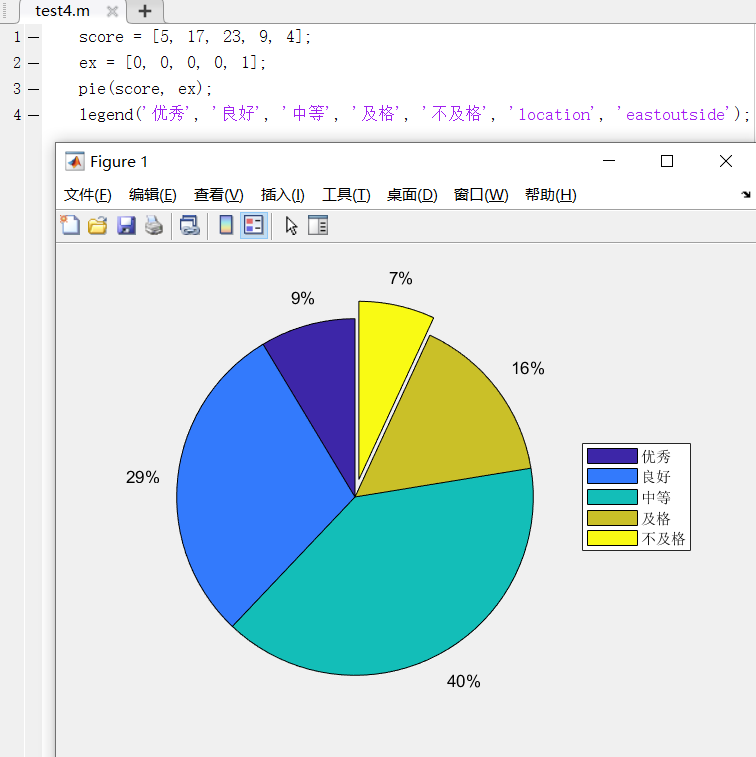
Task: Close the test4.m editor tab
Action: click(112, 11)
